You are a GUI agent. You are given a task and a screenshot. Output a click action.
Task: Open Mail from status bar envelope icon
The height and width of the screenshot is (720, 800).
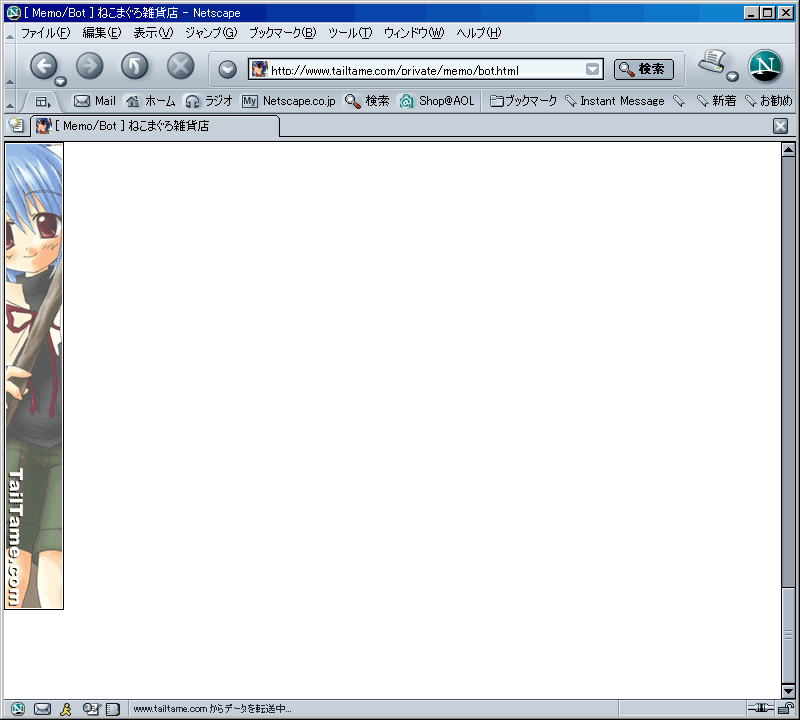pos(42,708)
